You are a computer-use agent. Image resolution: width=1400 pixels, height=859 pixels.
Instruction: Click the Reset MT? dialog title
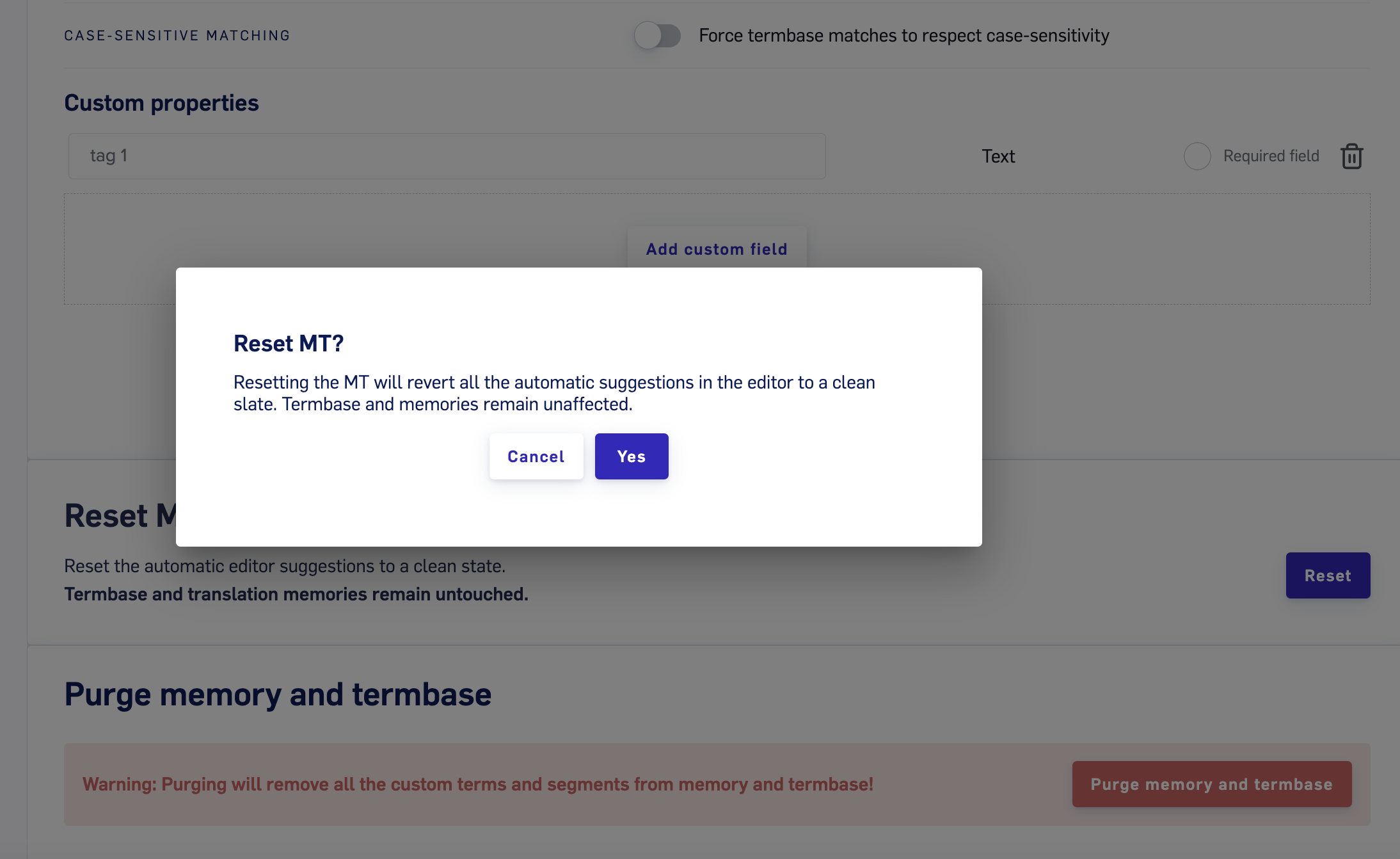click(289, 344)
